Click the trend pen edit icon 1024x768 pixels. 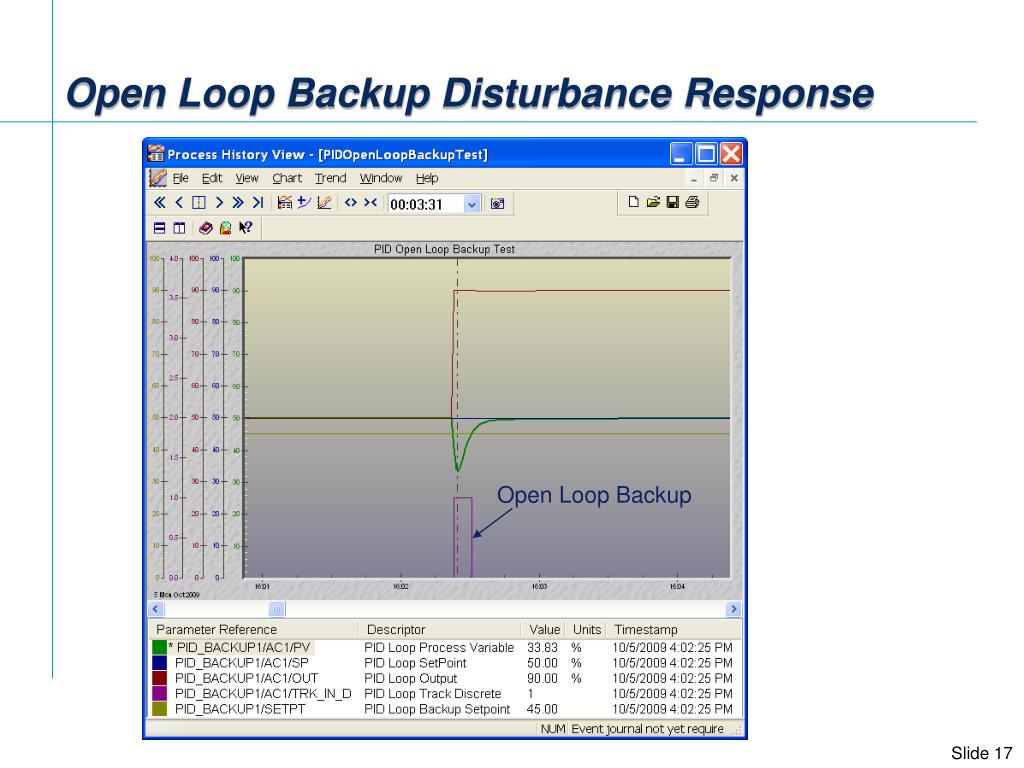324,203
